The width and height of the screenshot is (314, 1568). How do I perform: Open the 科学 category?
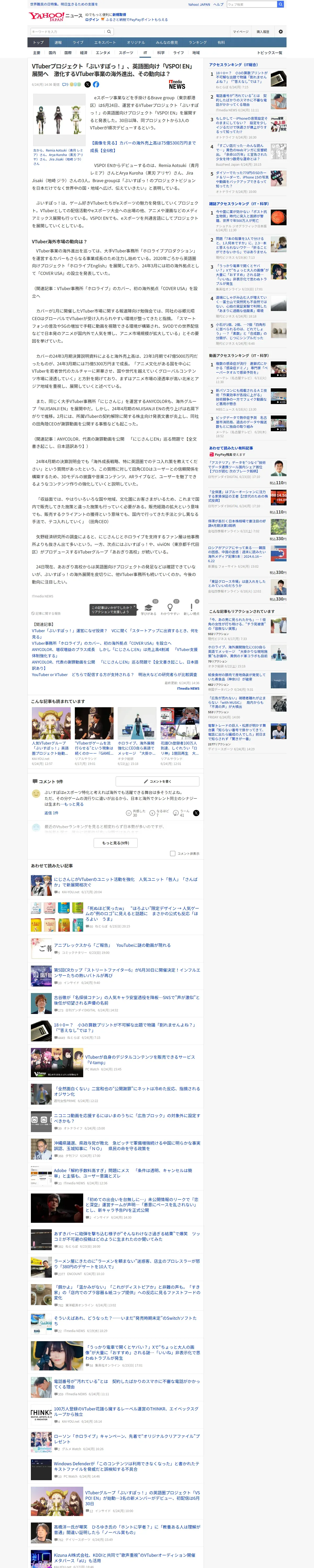[161, 53]
